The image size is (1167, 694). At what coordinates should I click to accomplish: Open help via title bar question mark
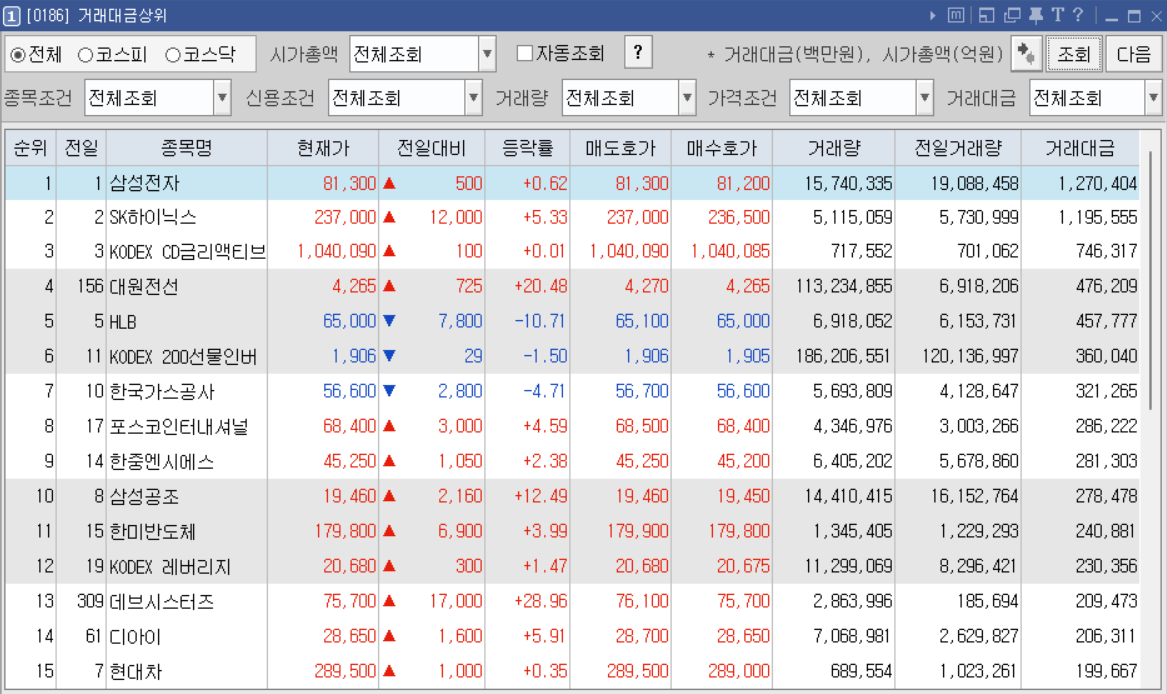[x=1078, y=15]
